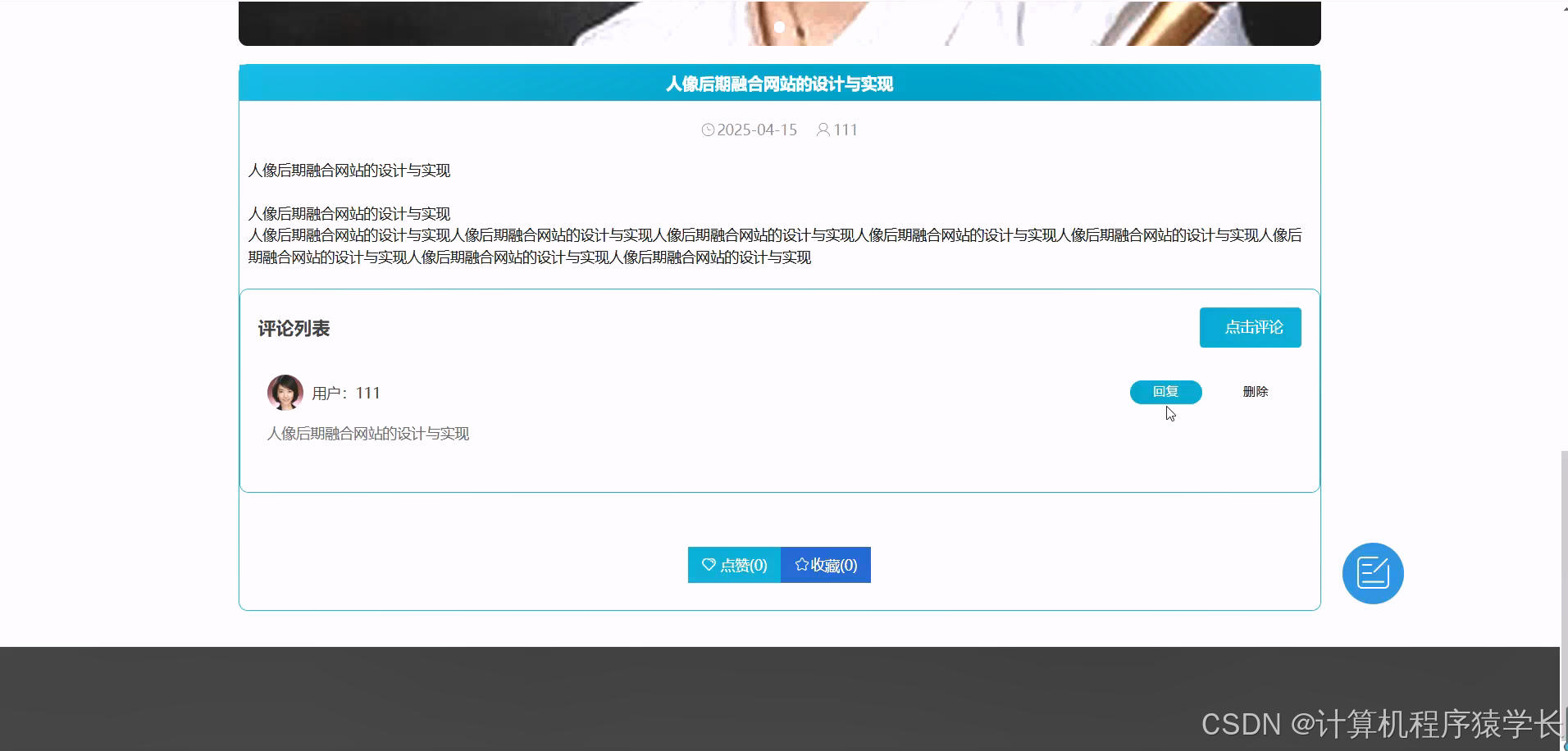Click the comment text 人像后期融合网站的设计与实现
The width and height of the screenshot is (1568, 751).
tap(367, 433)
